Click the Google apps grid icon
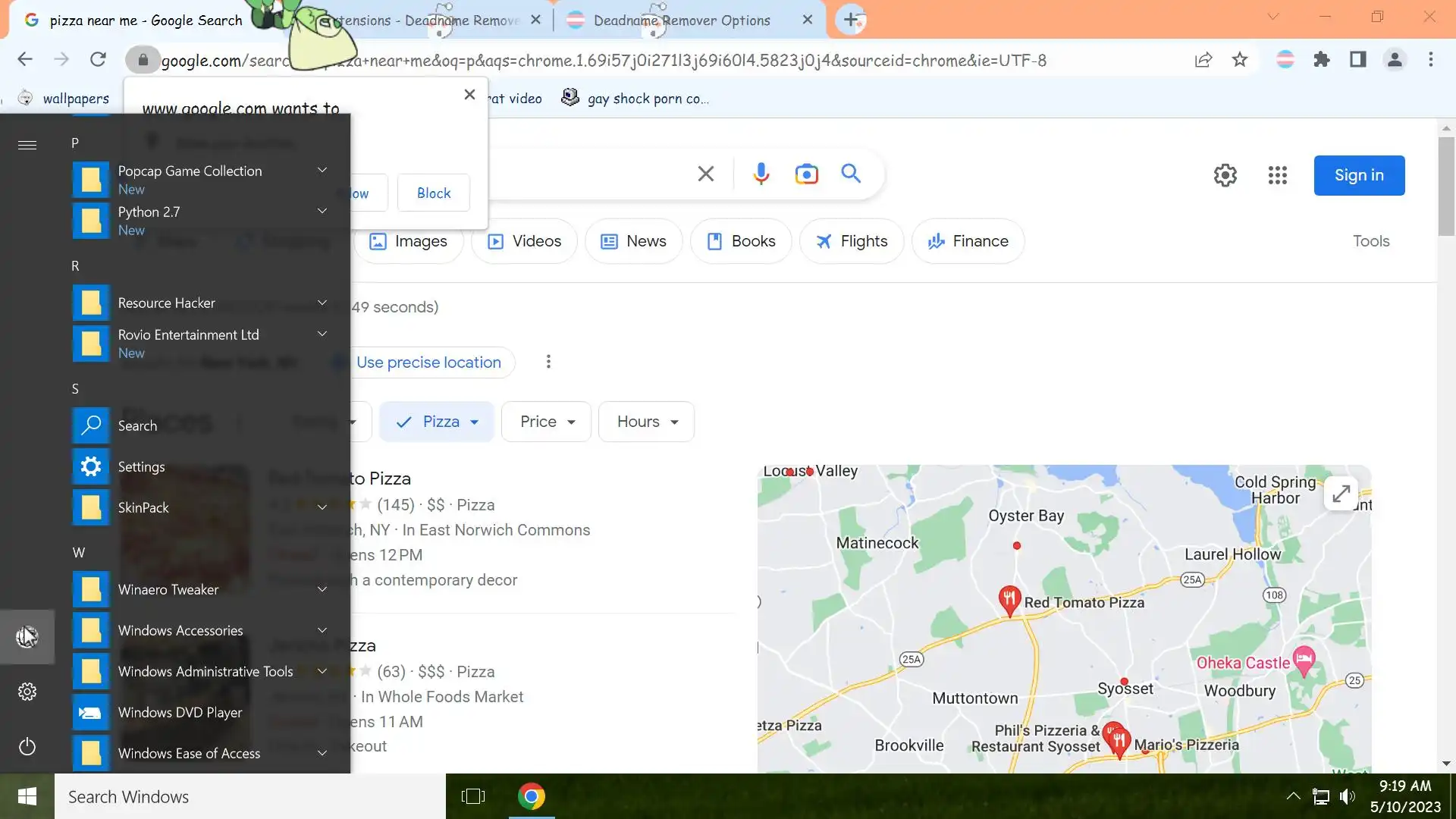The width and height of the screenshot is (1456, 819). point(1277,175)
